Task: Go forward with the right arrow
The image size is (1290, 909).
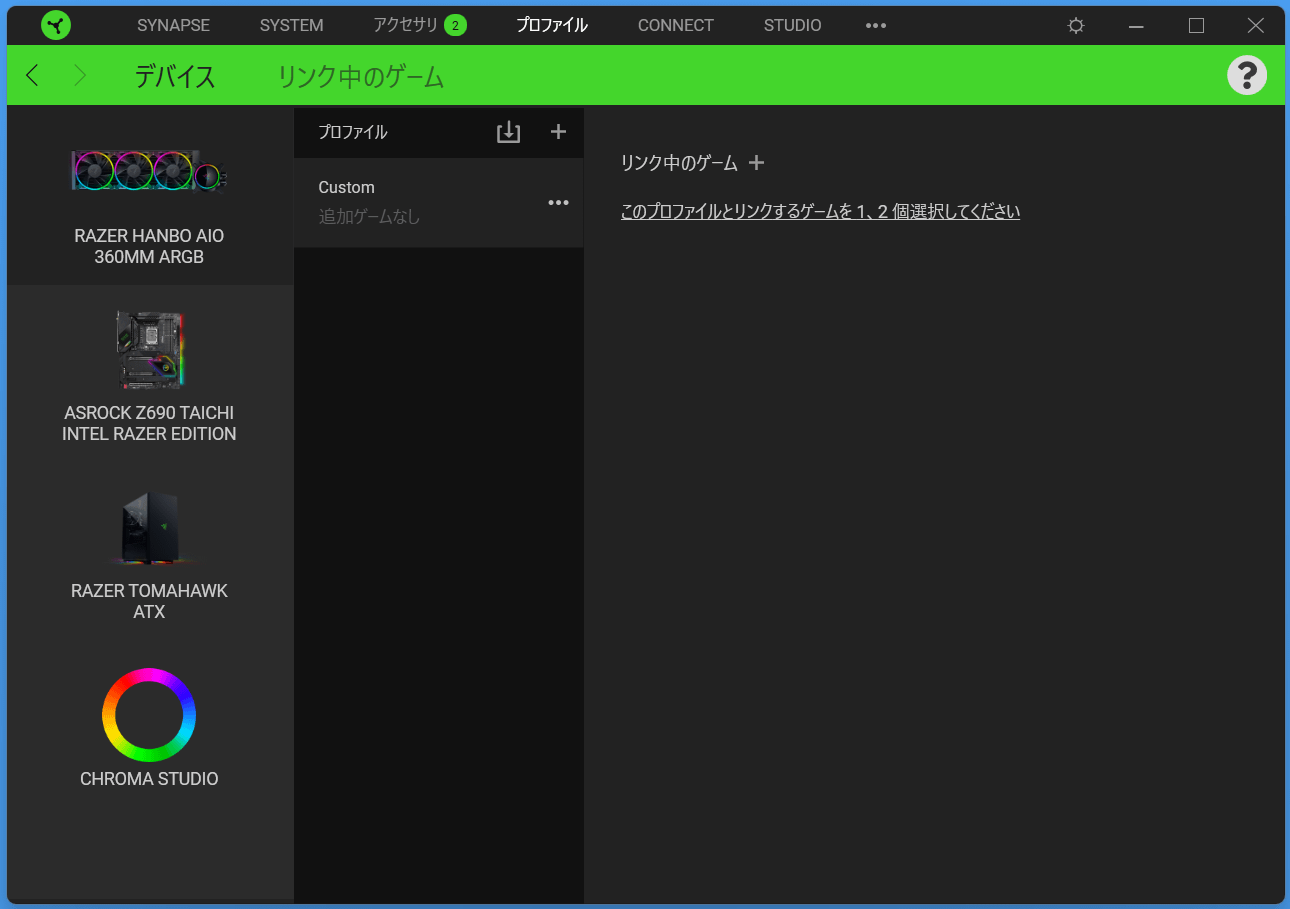Action: 80,75
